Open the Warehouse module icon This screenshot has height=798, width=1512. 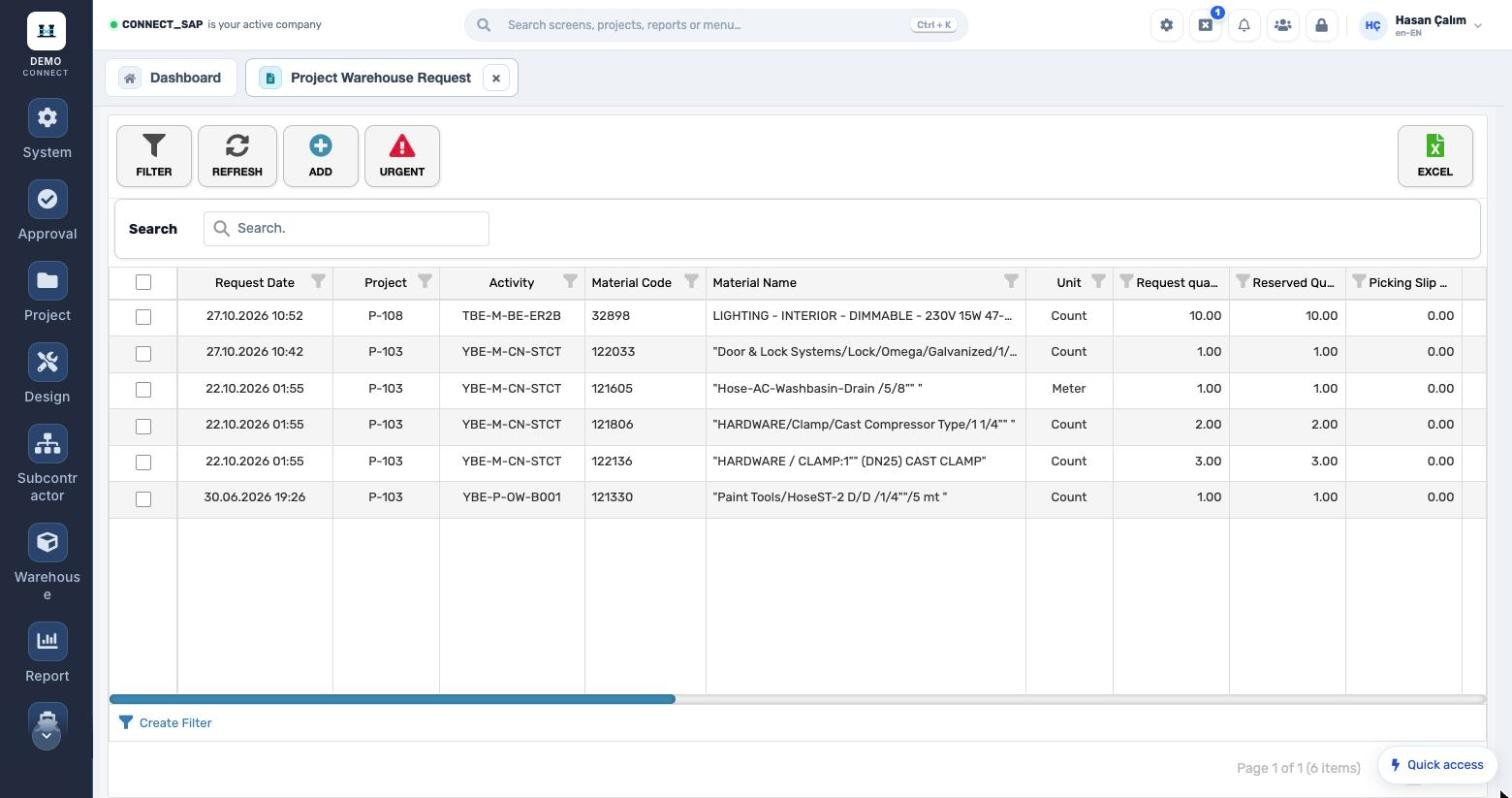point(47,542)
